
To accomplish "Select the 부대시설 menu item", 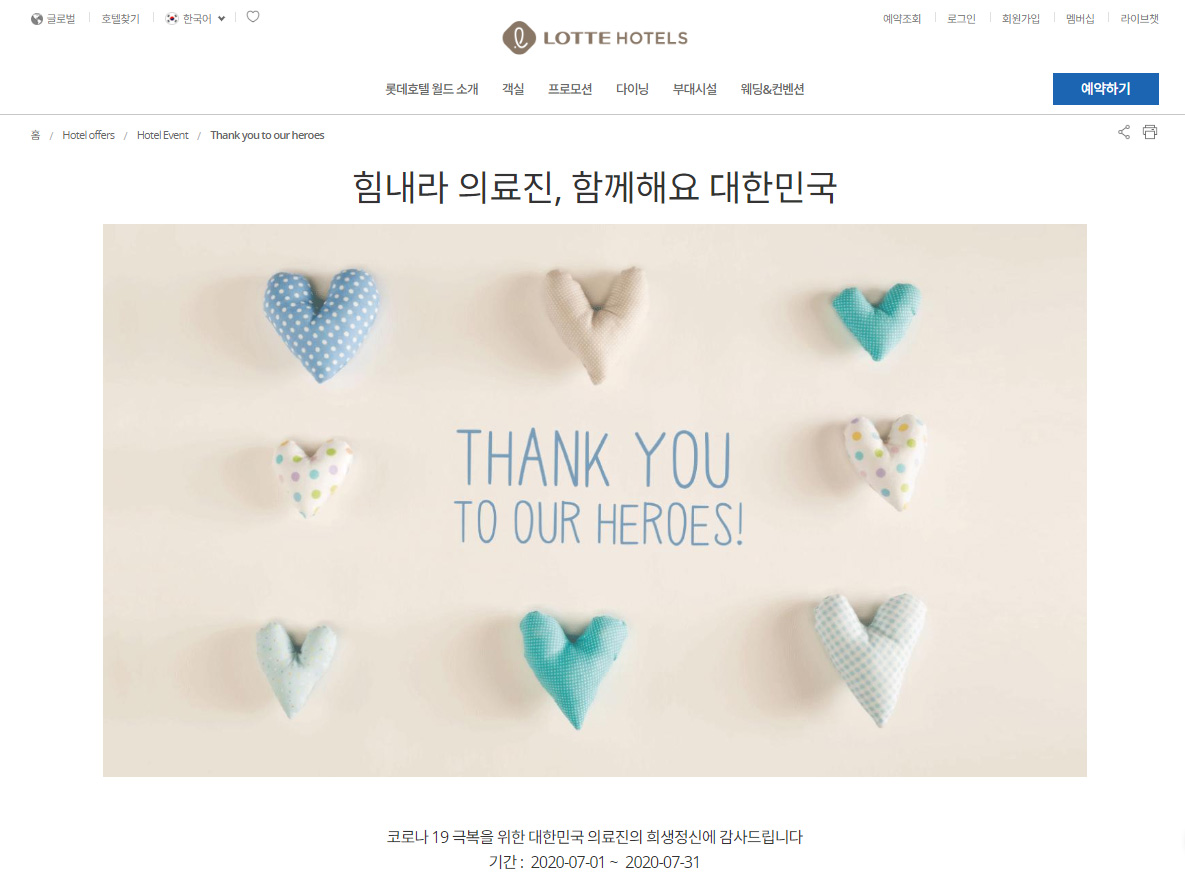I will pyautogui.click(x=695, y=89).
